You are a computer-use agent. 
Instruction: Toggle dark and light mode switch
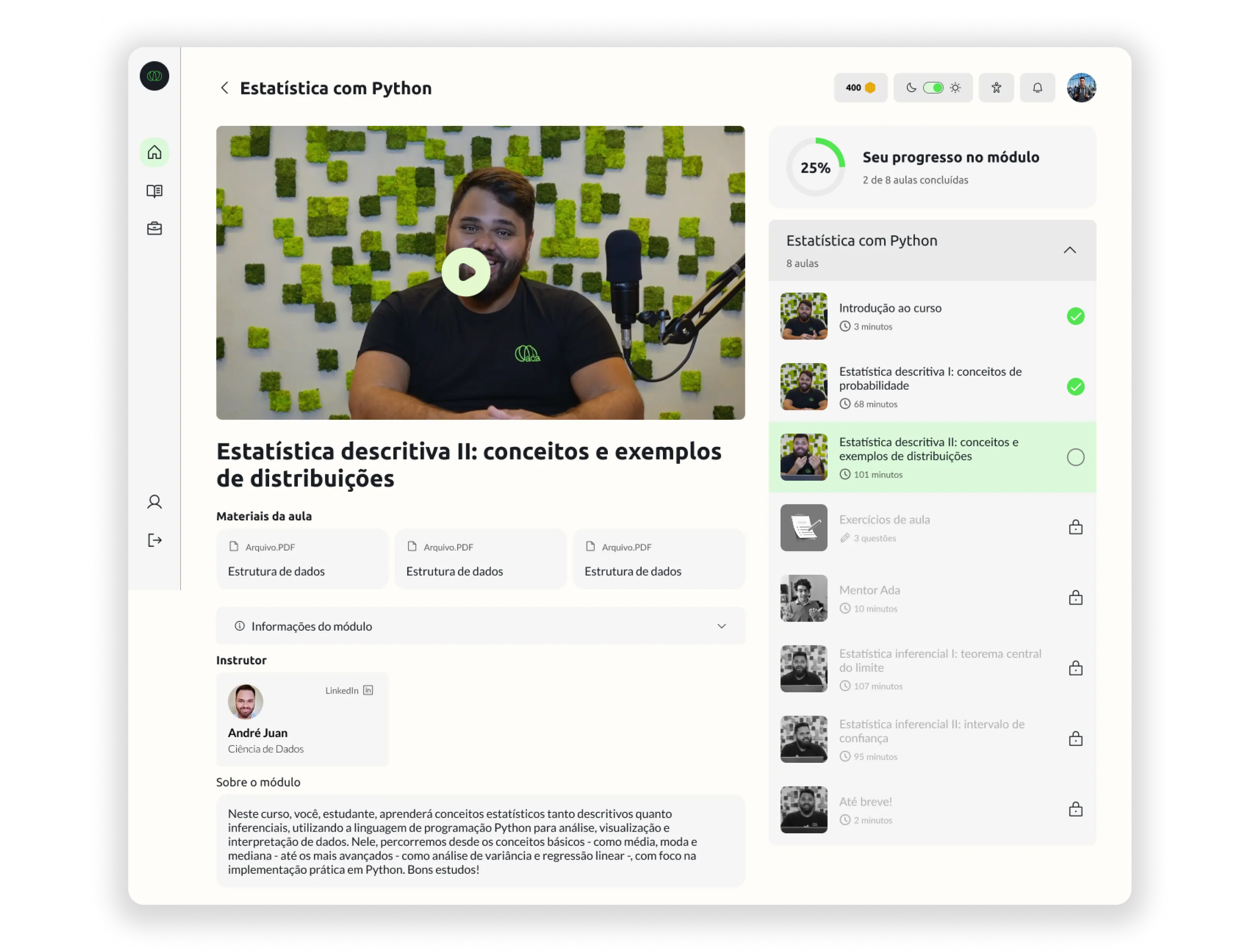click(933, 88)
